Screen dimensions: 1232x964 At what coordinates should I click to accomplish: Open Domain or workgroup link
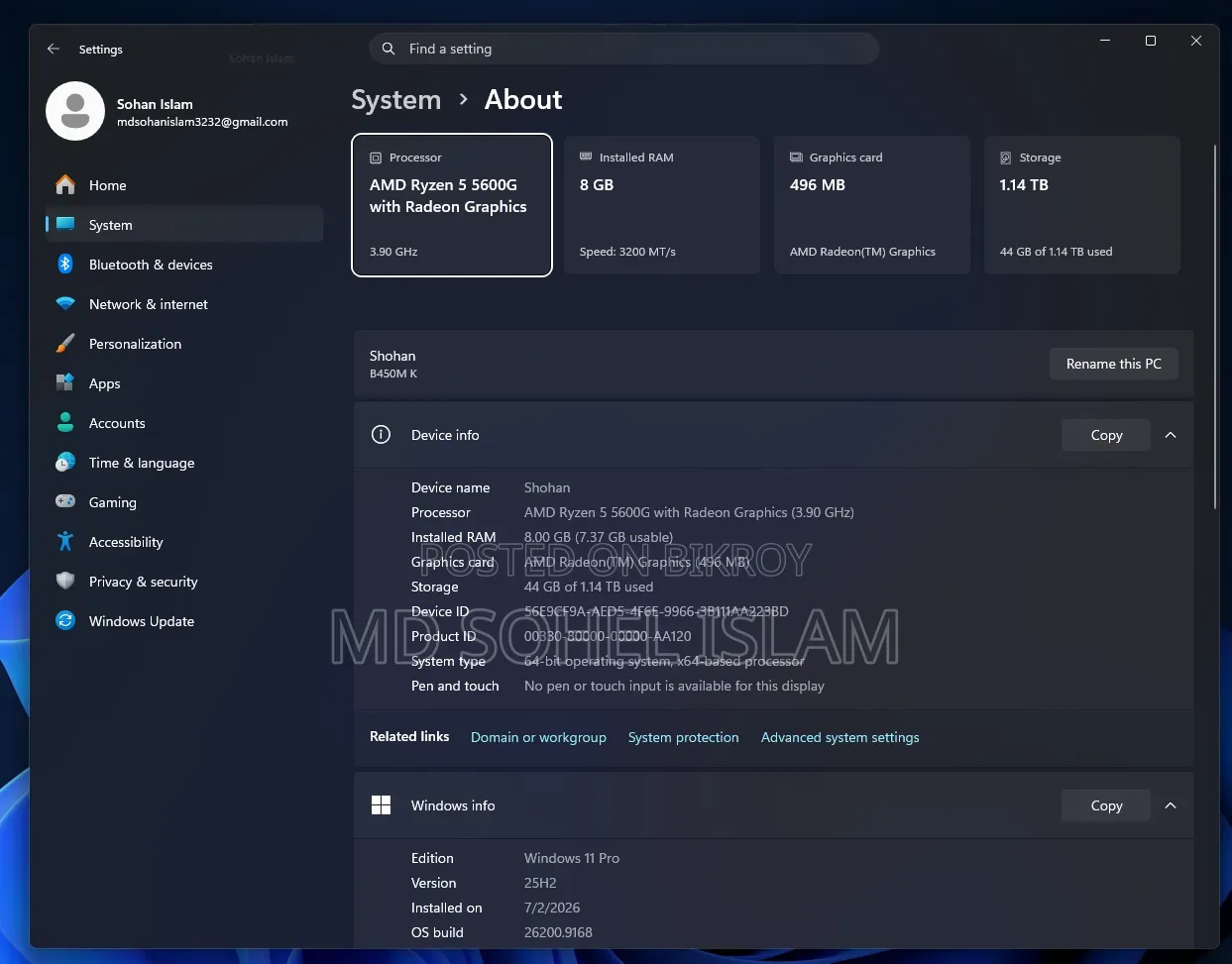pyautogui.click(x=538, y=737)
